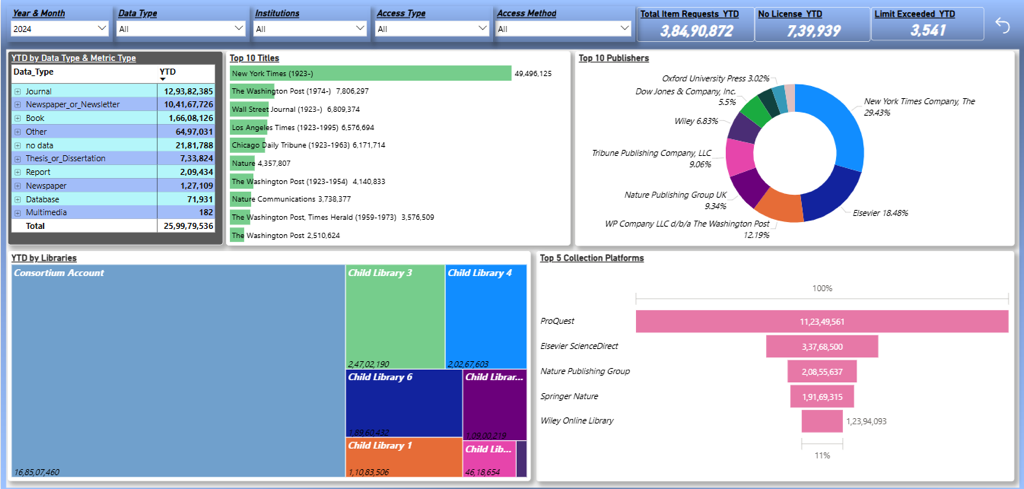The height and width of the screenshot is (489, 1024).
Task: Select the purple 1,09,00,219 library tile
Action: tap(494, 405)
